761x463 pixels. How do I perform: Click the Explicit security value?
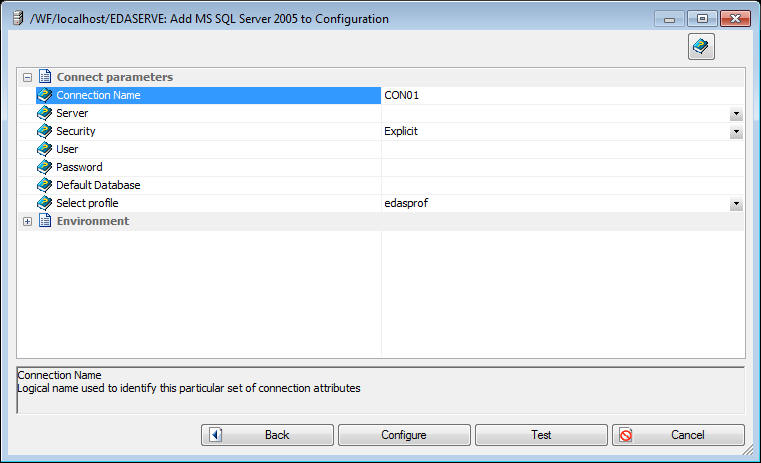(x=401, y=131)
